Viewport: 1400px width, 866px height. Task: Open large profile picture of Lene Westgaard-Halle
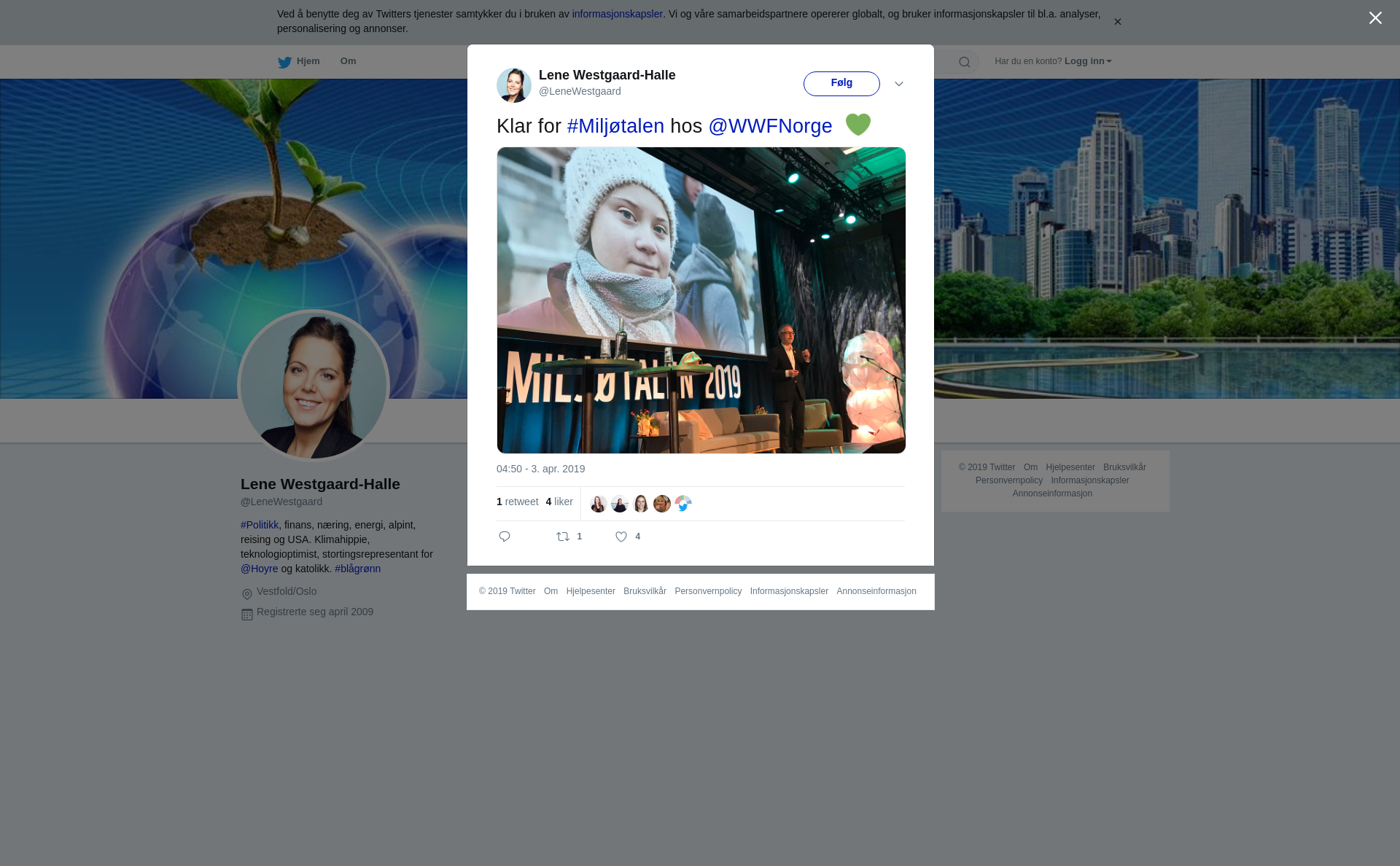coord(314,386)
